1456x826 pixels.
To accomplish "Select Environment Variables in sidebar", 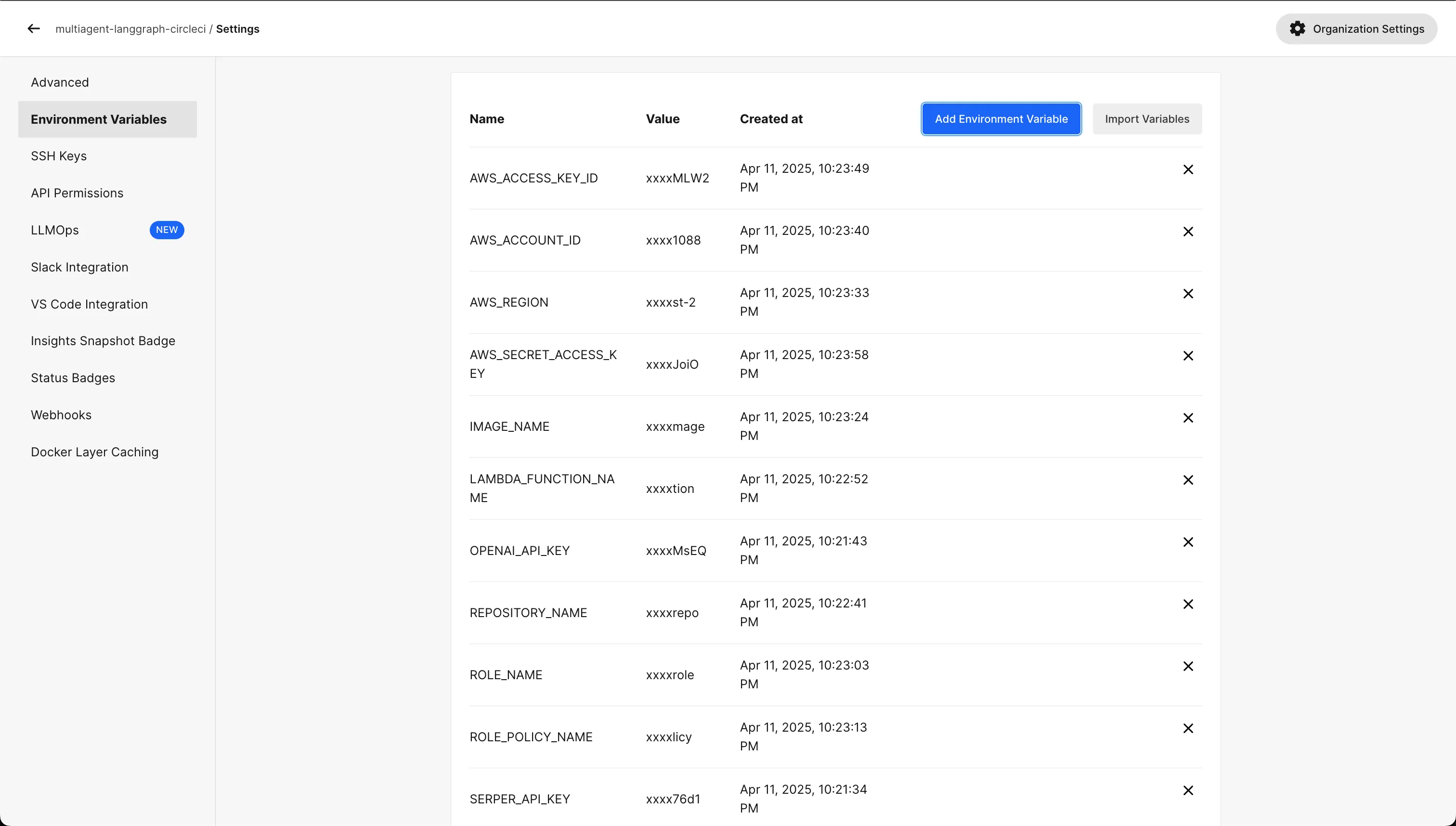I will [107, 119].
